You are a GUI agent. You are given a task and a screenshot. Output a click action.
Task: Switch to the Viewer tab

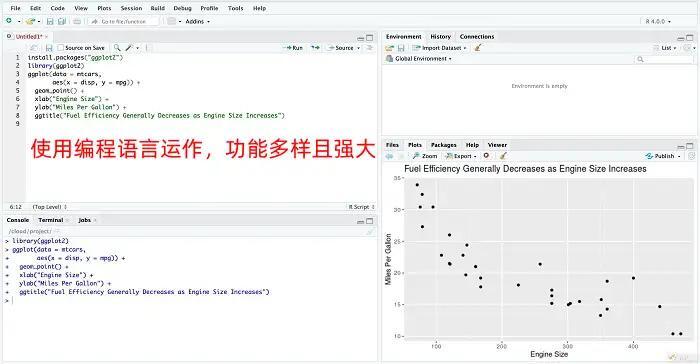[x=497, y=145]
